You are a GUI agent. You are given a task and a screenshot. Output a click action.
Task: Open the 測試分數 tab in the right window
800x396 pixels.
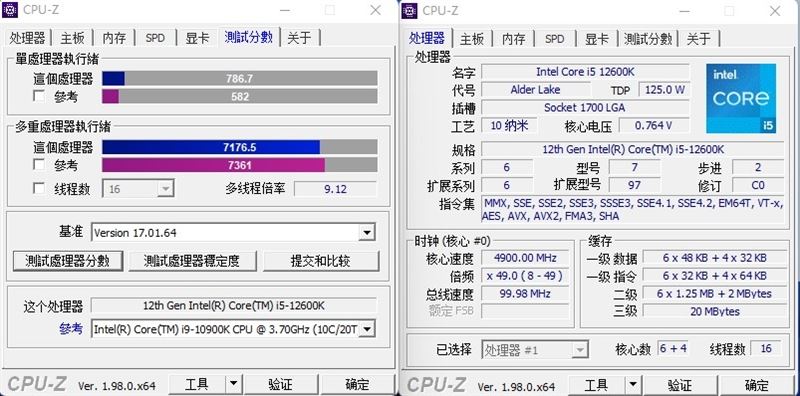[648, 38]
